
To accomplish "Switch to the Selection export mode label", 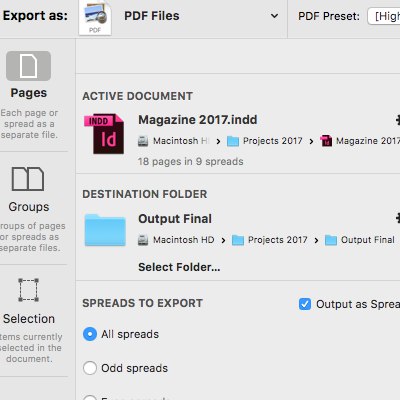I will click(29, 319).
